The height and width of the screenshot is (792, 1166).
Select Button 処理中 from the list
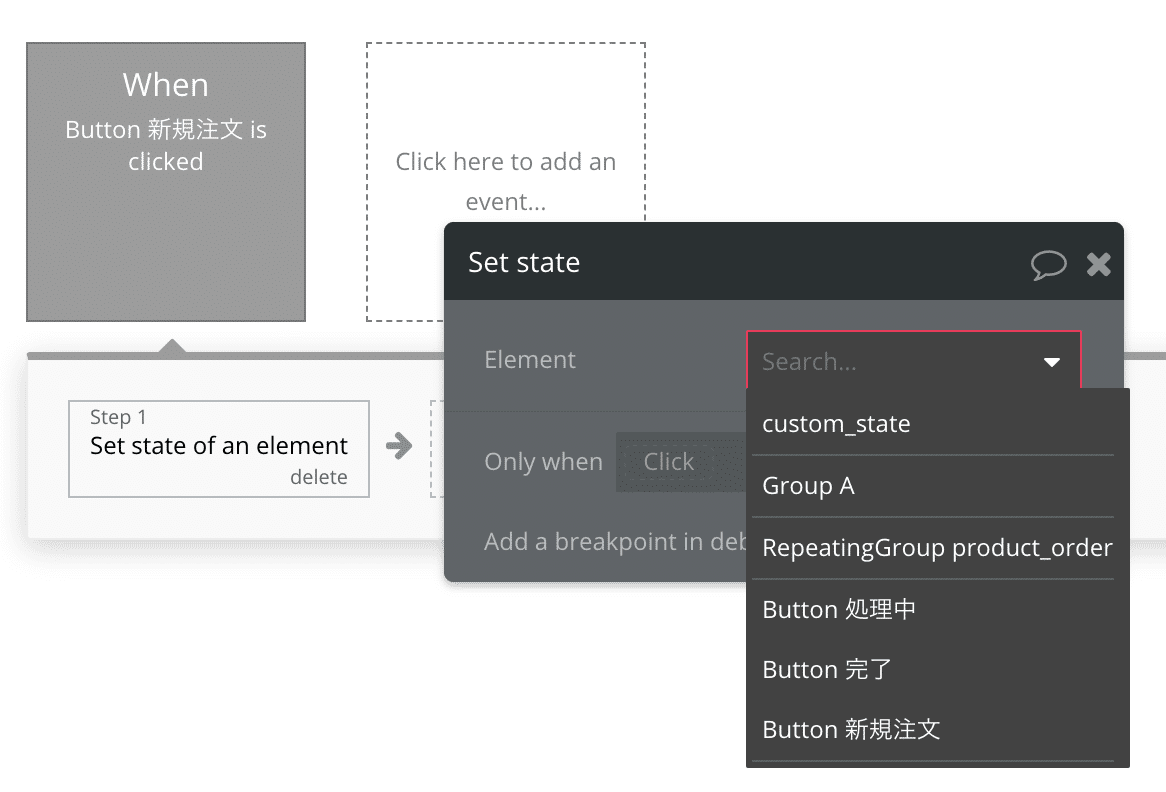[x=839, y=609]
